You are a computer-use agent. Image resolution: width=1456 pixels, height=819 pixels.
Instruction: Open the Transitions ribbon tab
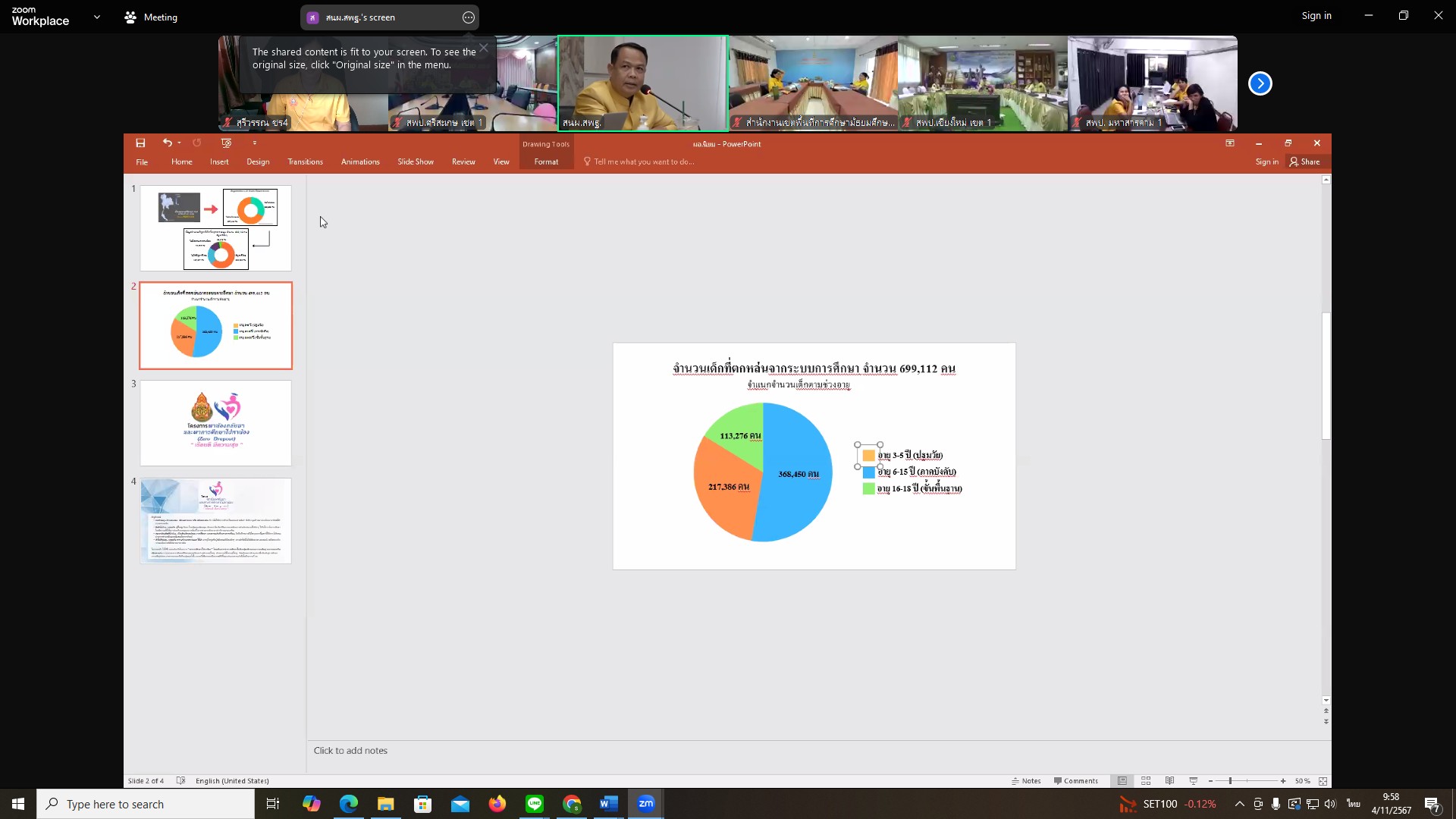pyautogui.click(x=306, y=162)
